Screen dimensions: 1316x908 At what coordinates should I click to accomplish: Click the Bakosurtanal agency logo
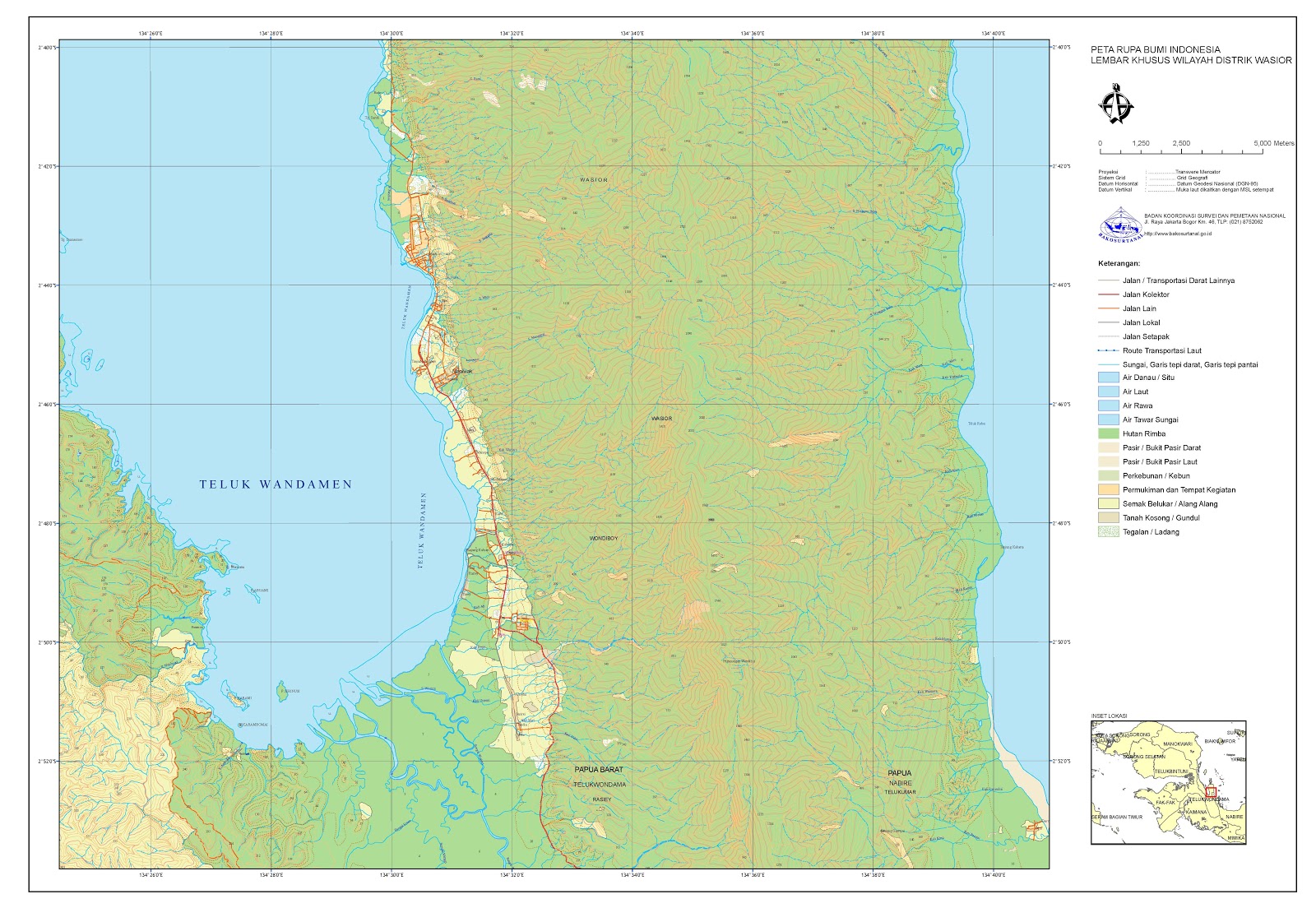1120,225
